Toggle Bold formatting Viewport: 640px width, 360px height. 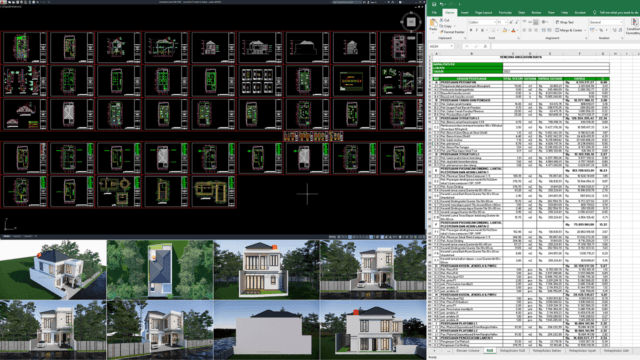point(471,30)
